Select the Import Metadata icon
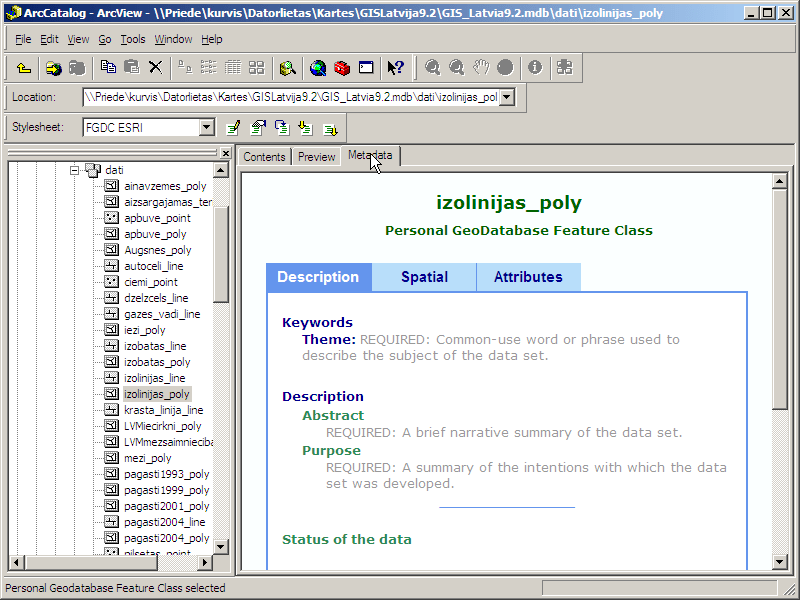Screen dimensions: 800x600 [306, 128]
